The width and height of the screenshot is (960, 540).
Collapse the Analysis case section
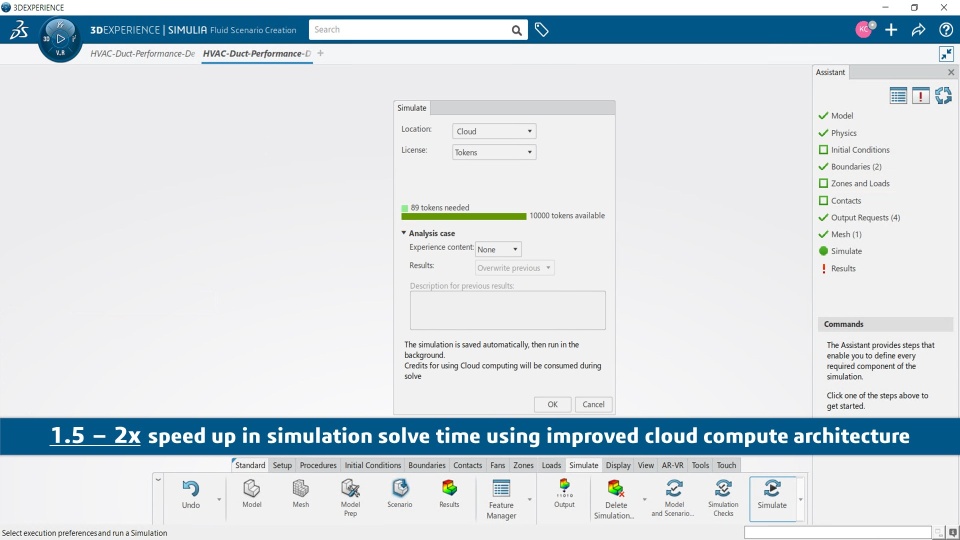(404, 233)
